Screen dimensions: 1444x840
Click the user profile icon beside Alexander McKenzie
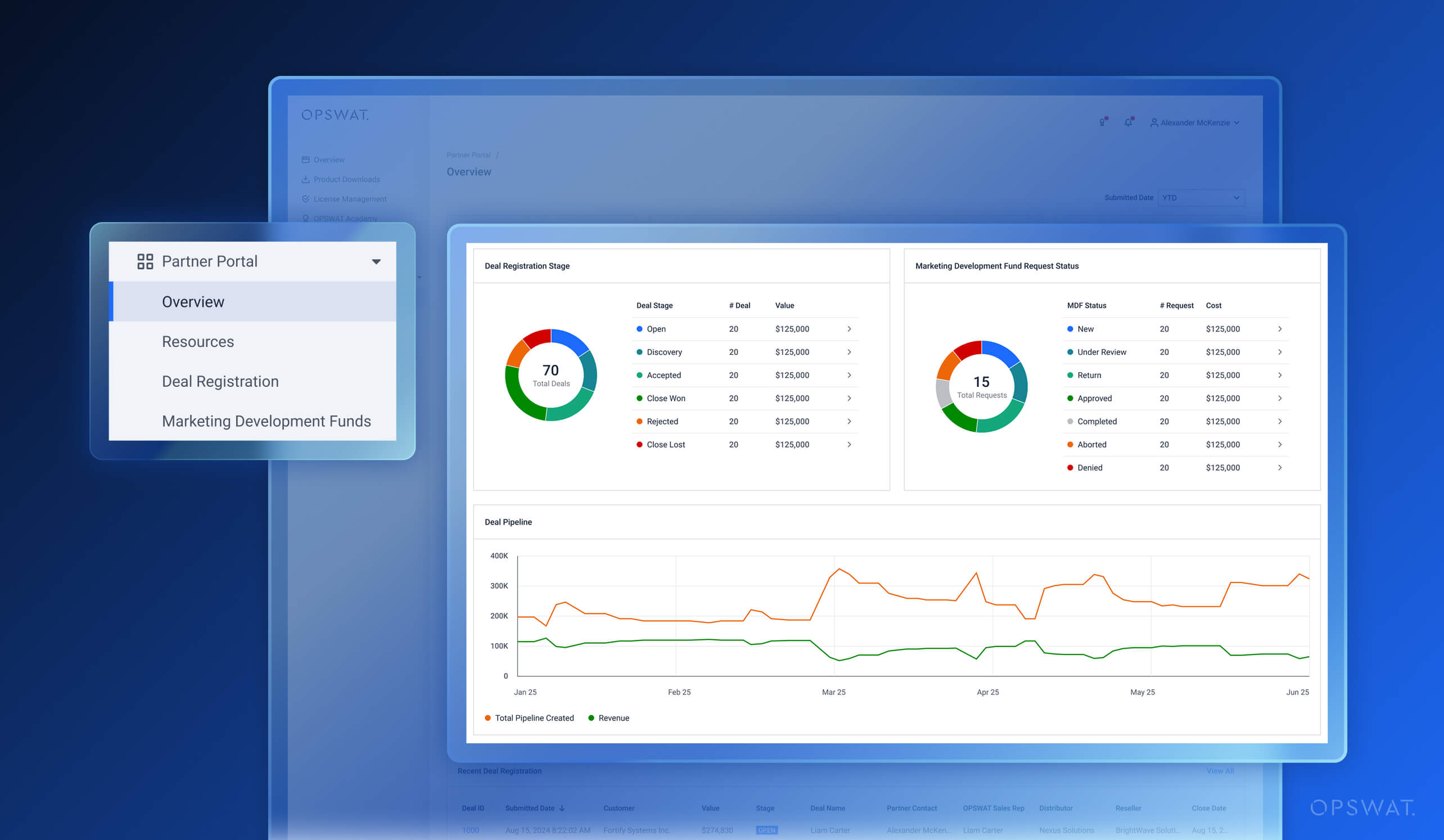(1153, 122)
